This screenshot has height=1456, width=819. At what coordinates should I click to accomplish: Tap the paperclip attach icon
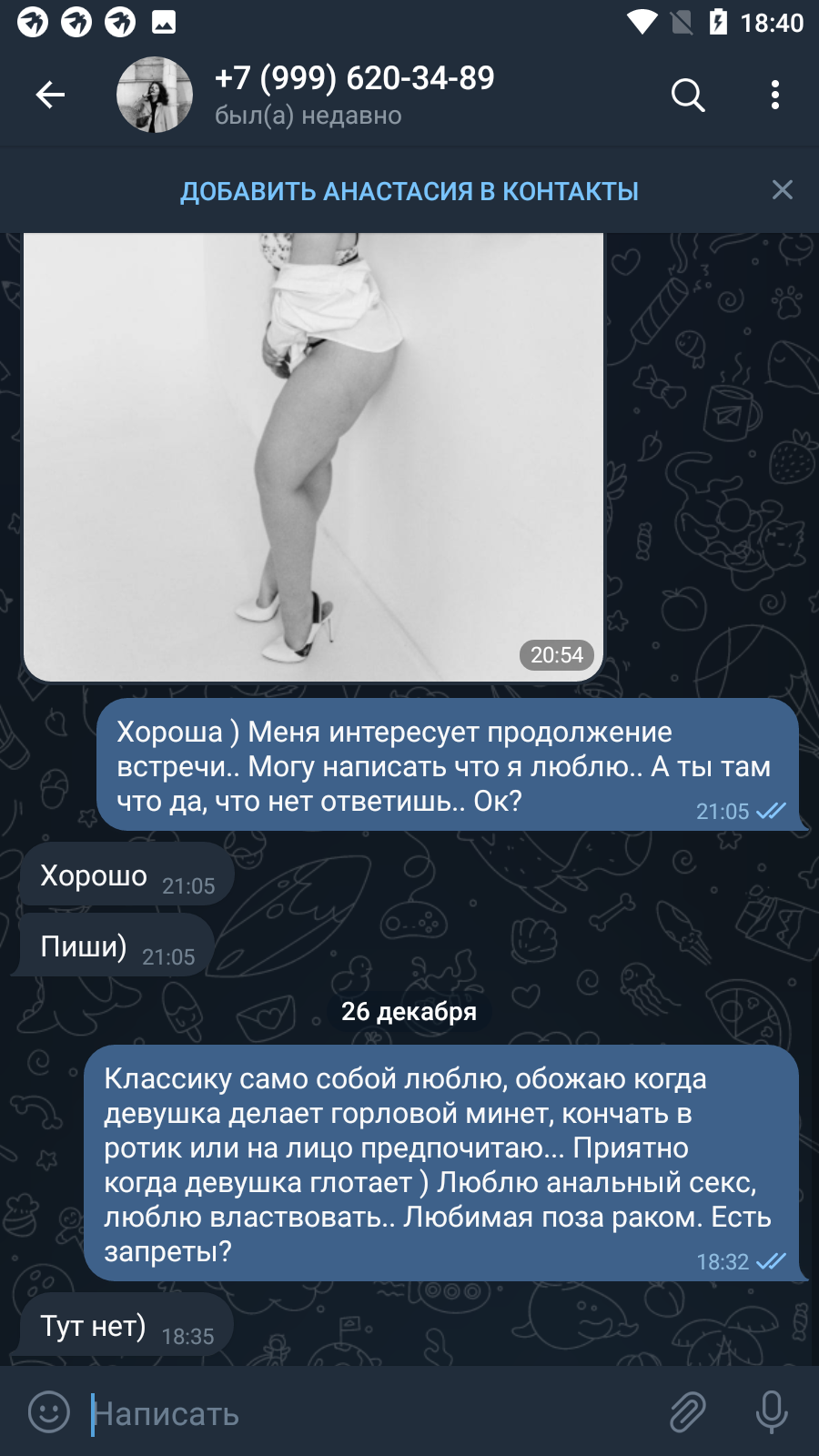pyautogui.click(x=688, y=1412)
